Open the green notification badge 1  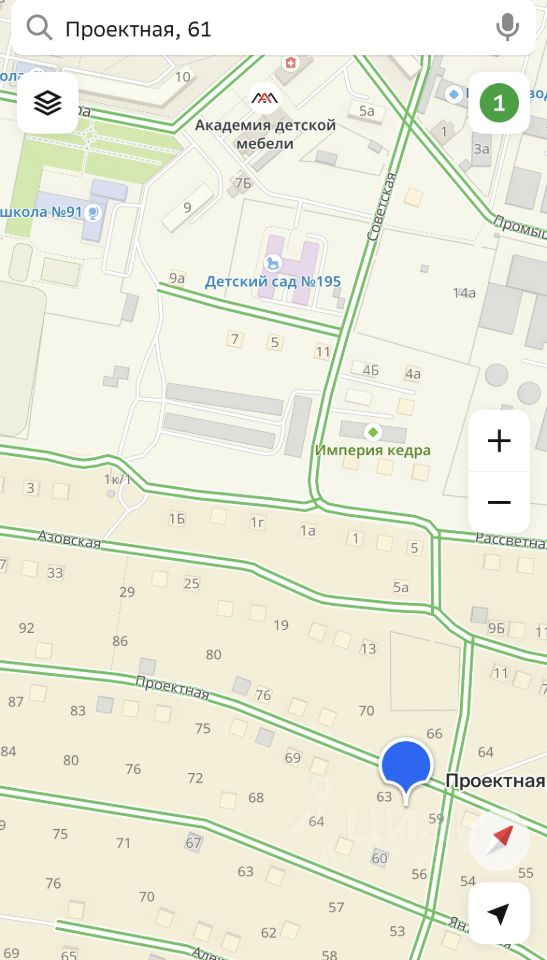(499, 103)
